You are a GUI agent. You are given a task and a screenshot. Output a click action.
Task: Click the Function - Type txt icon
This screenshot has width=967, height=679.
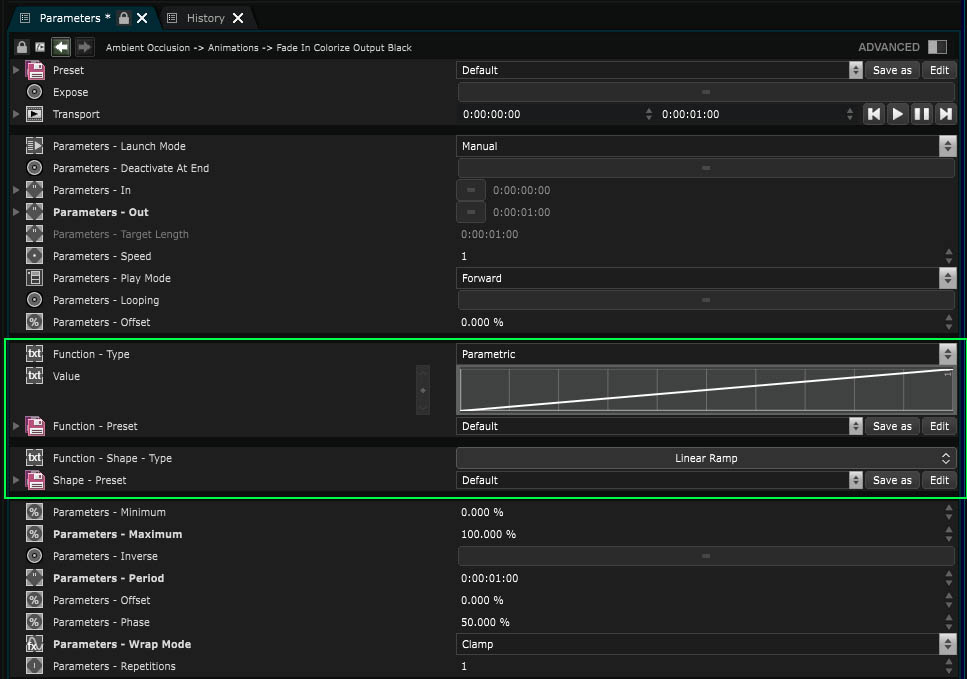click(x=35, y=354)
